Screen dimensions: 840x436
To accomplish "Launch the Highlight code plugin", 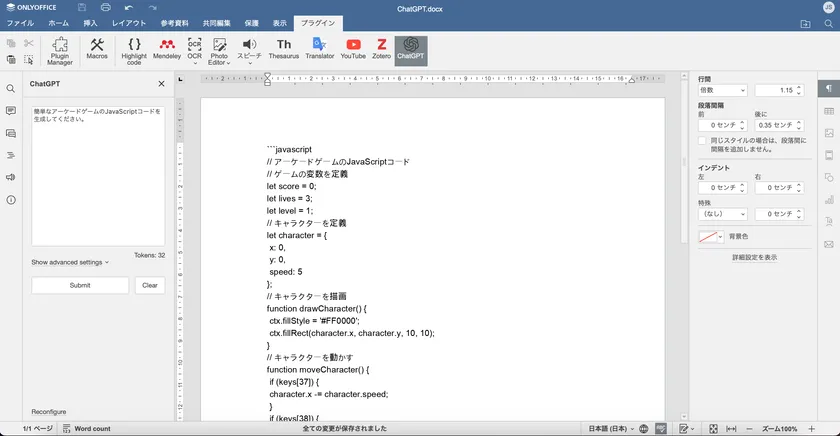I will [x=134, y=50].
